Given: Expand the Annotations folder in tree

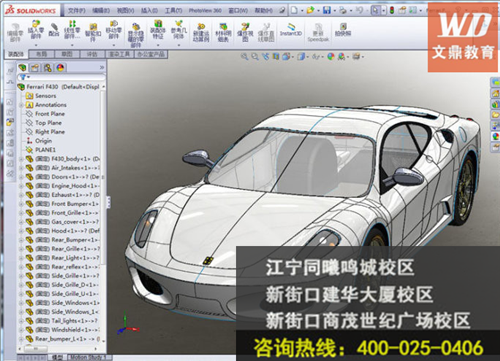Looking at the screenshot, I should [x=21, y=105].
